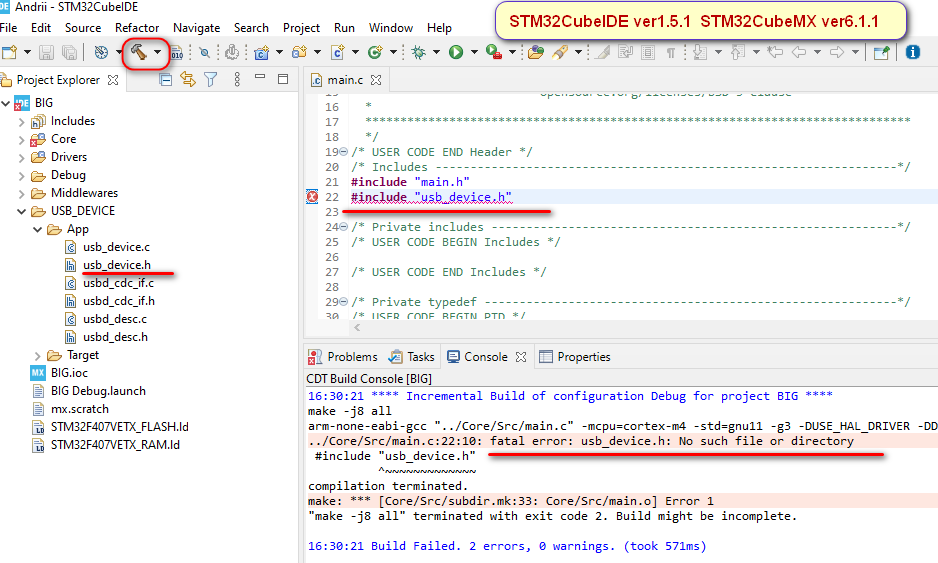
Task: Open usb_device.h in project tree
Action: pos(117,264)
